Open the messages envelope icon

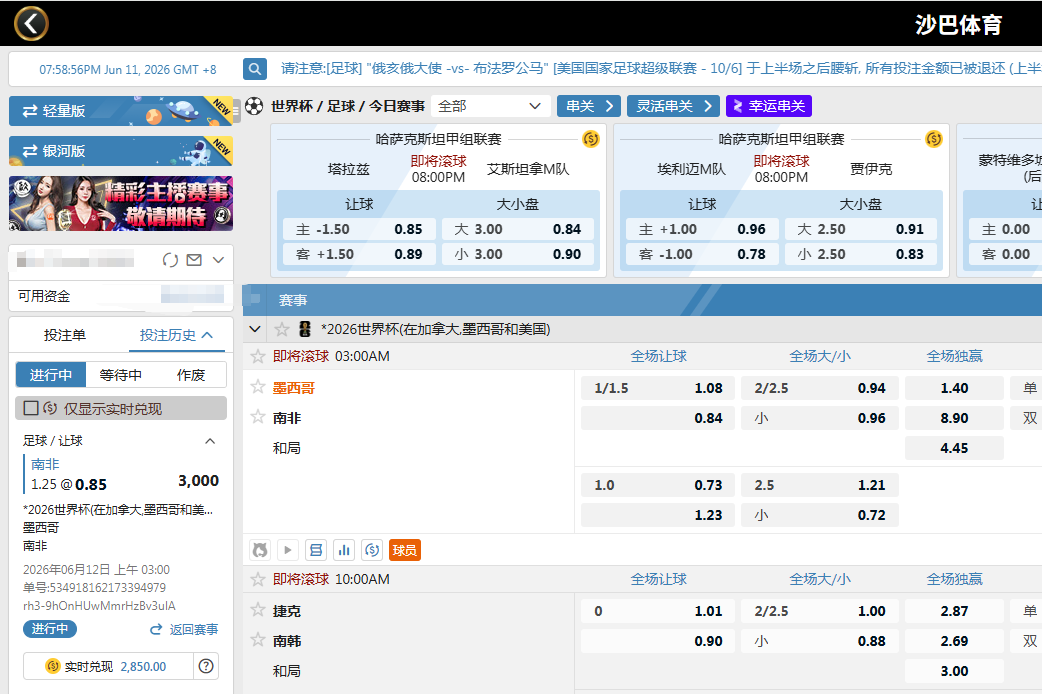click(194, 260)
